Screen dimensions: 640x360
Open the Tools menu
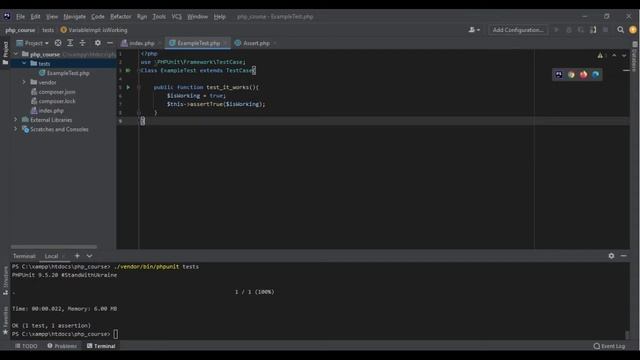(159, 17)
